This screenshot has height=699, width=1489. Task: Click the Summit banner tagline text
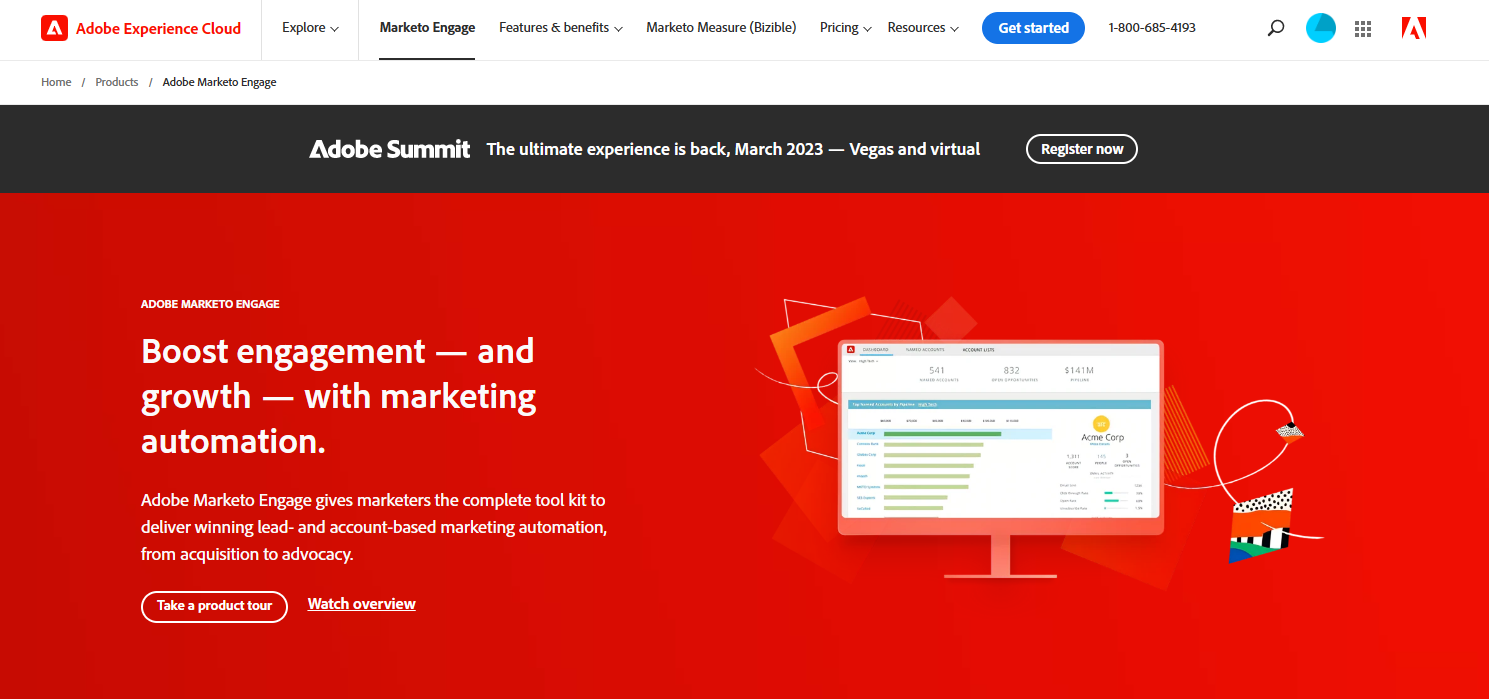733,149
